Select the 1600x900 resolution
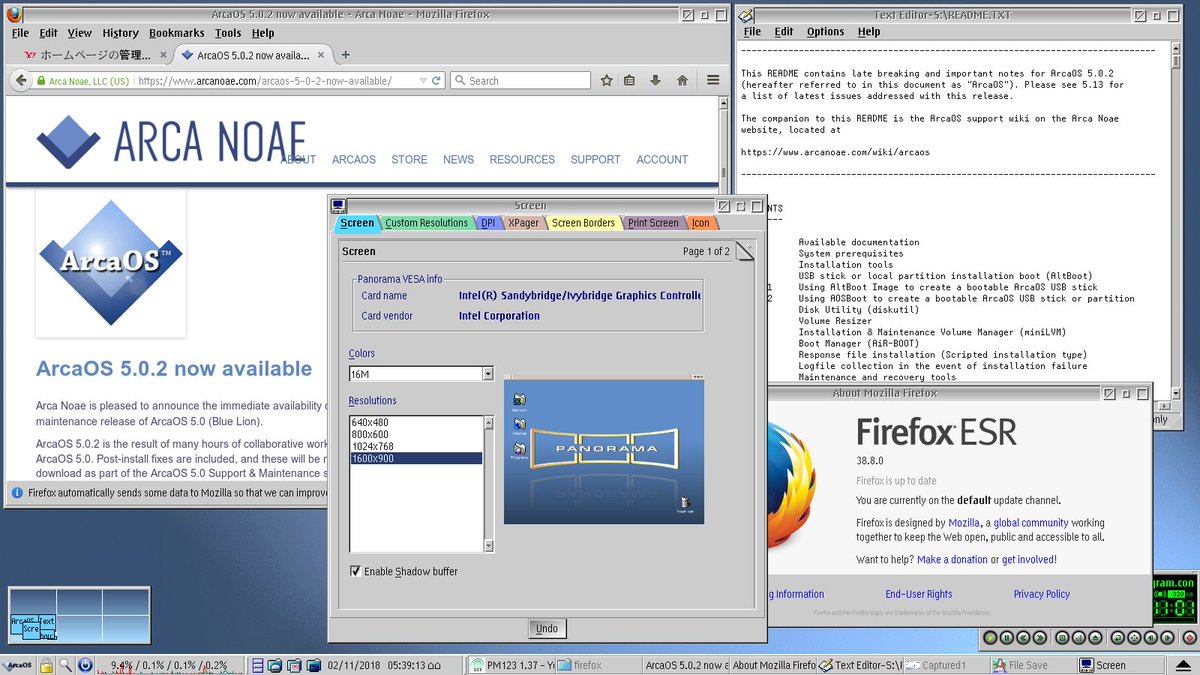Screen dimensions: 1200x675 pyautogui.click(x=416, y=458)
